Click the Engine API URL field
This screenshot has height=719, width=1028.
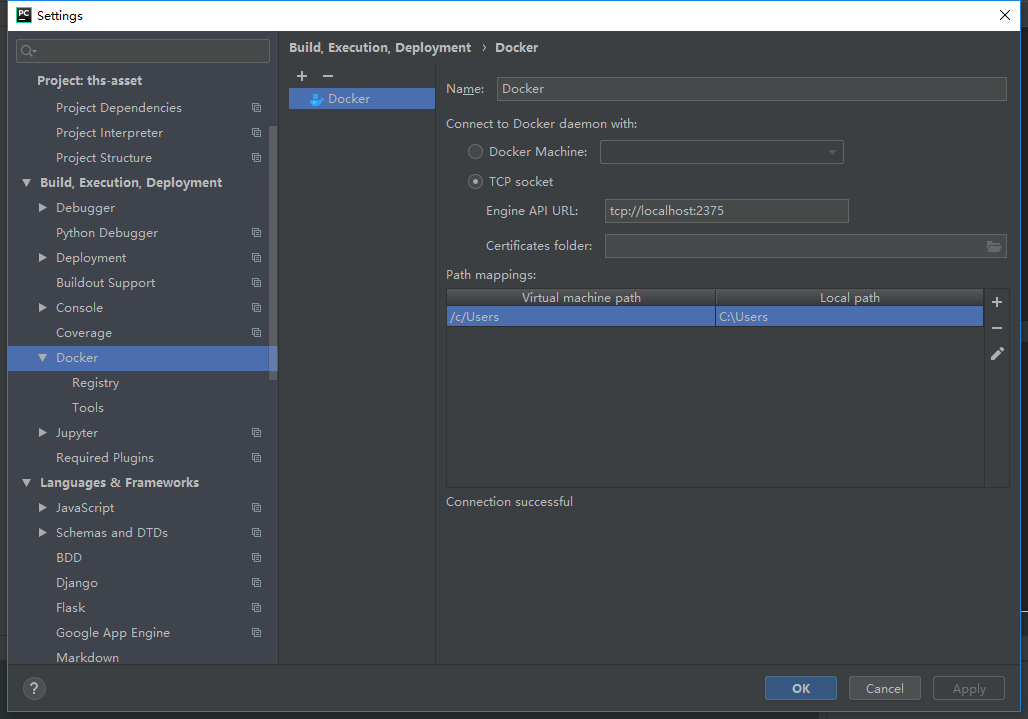tap(726, 211)
